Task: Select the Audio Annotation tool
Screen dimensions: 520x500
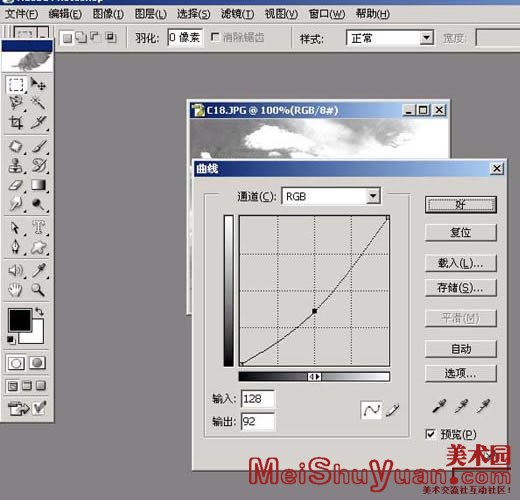Action: (x=16, y=271)
